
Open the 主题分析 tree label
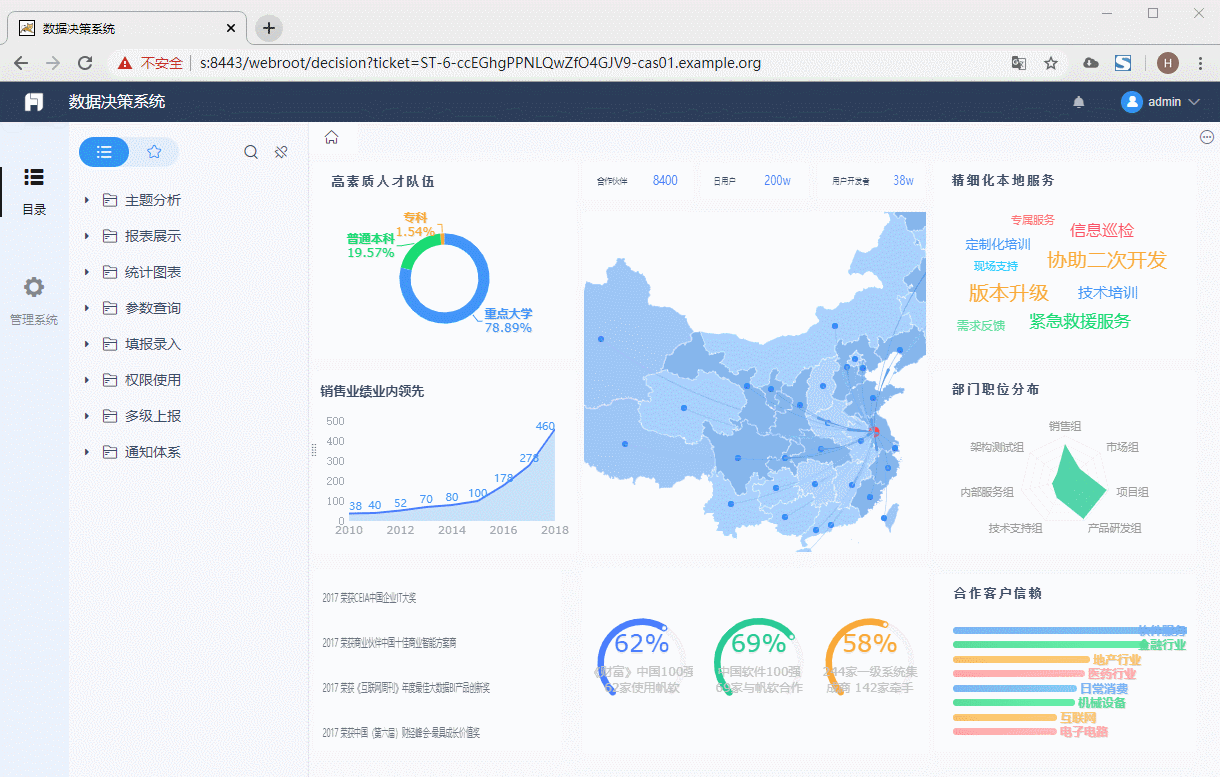point(153,200)
